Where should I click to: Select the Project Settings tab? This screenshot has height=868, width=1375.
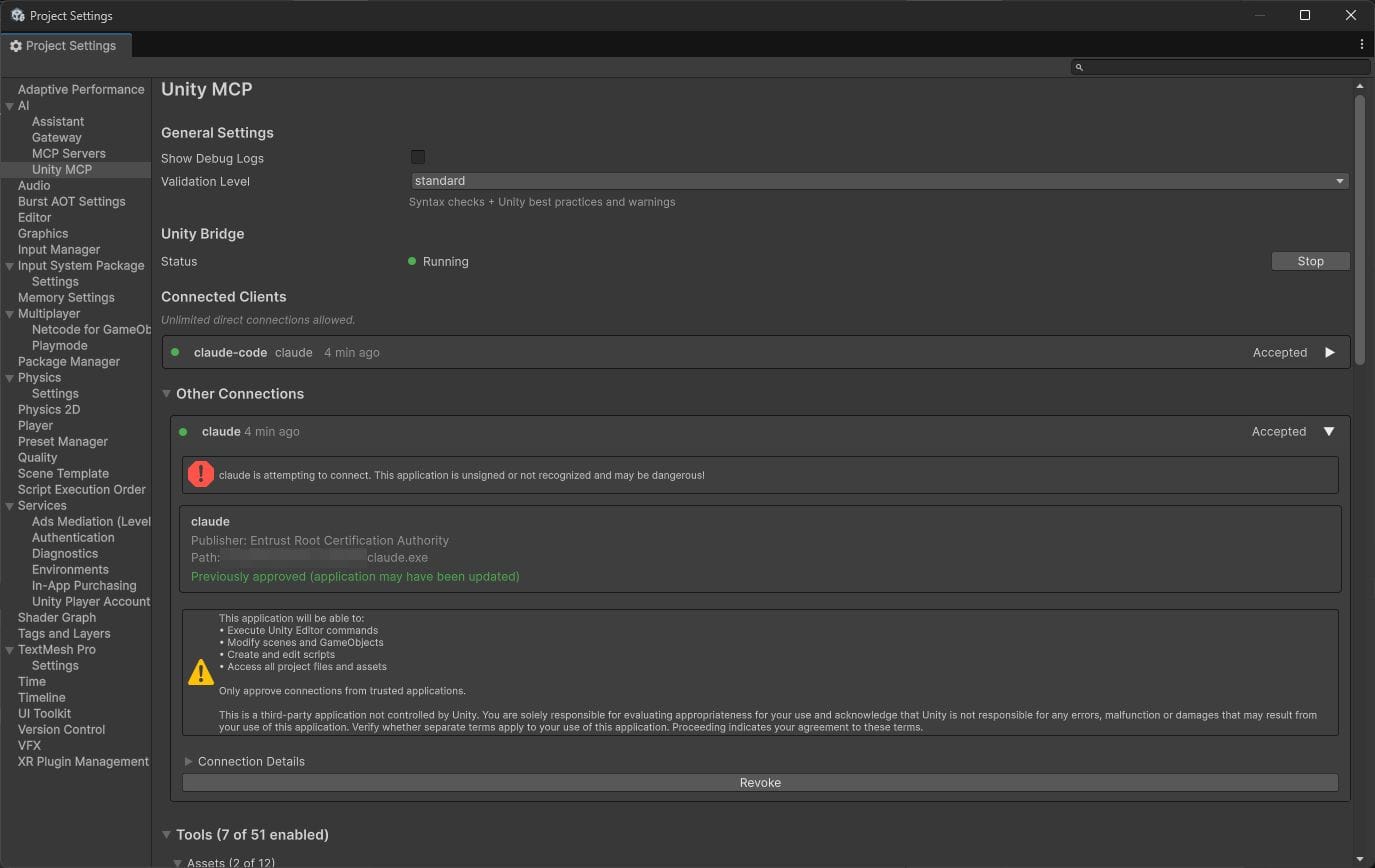65,45
